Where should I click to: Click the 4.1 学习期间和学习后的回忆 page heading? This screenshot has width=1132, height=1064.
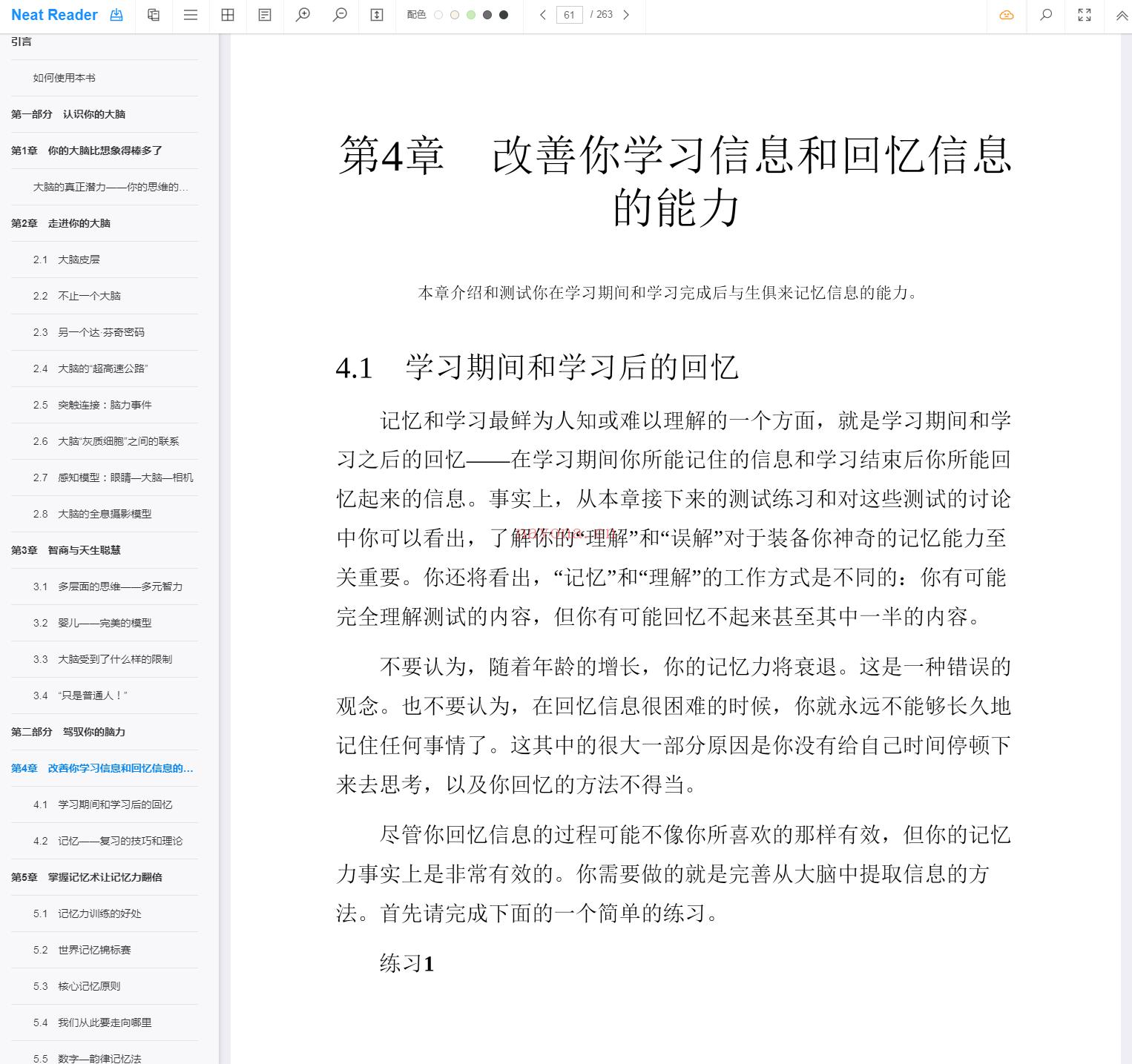(538, 368)
